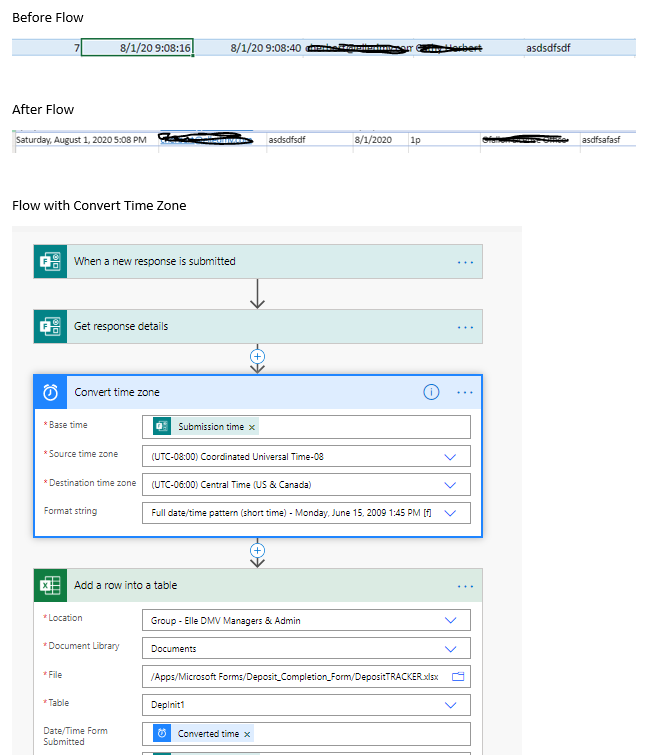Click clock icon inside Converted time token
649x755 pixels.
[162, 733]
